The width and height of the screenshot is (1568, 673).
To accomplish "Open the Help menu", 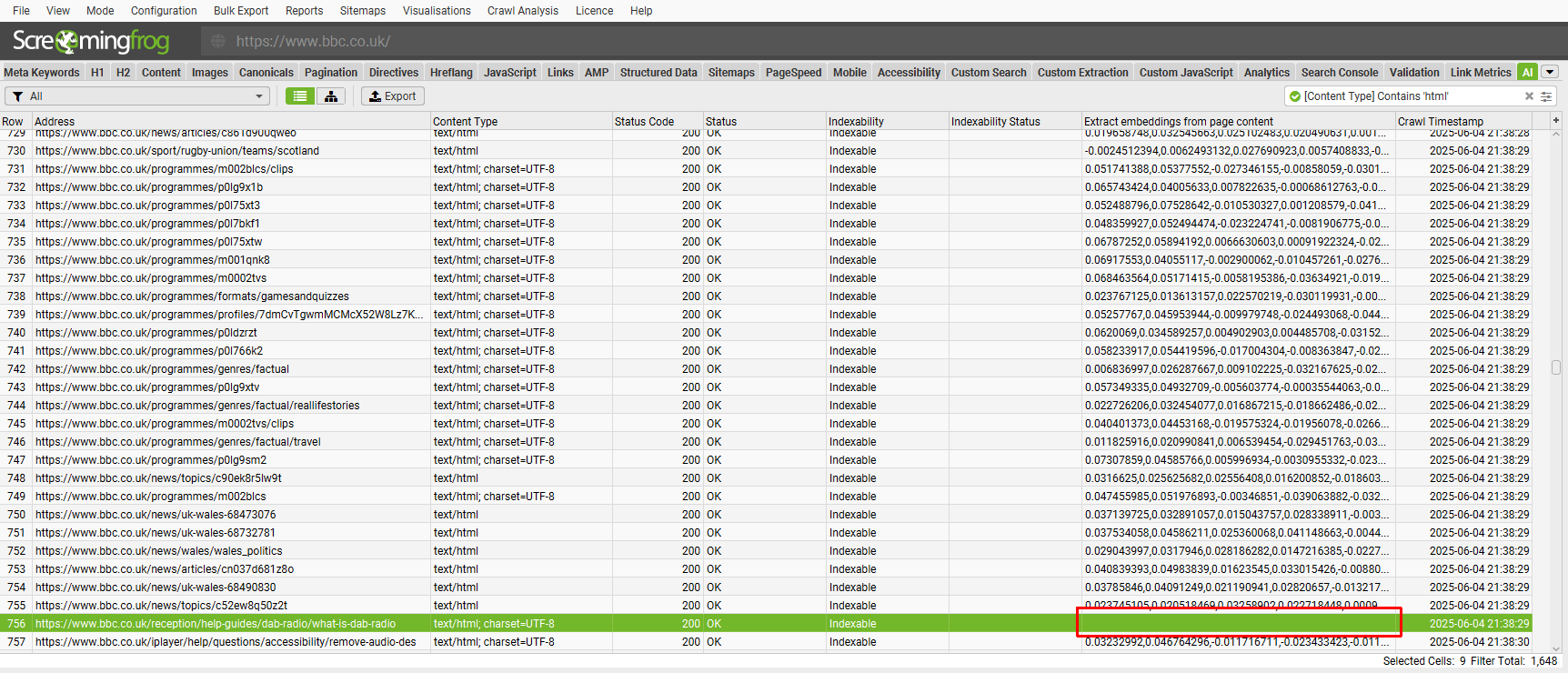I will [641, 10].
